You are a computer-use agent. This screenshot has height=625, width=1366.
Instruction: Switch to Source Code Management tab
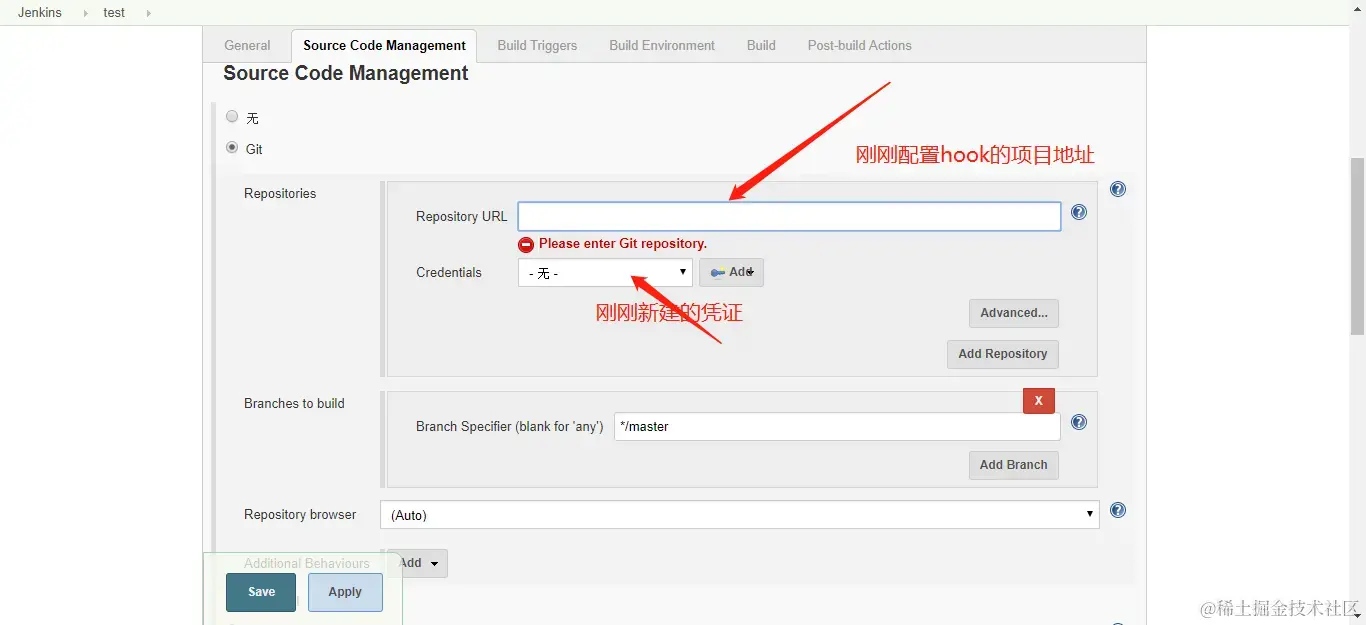click(384, 45)
